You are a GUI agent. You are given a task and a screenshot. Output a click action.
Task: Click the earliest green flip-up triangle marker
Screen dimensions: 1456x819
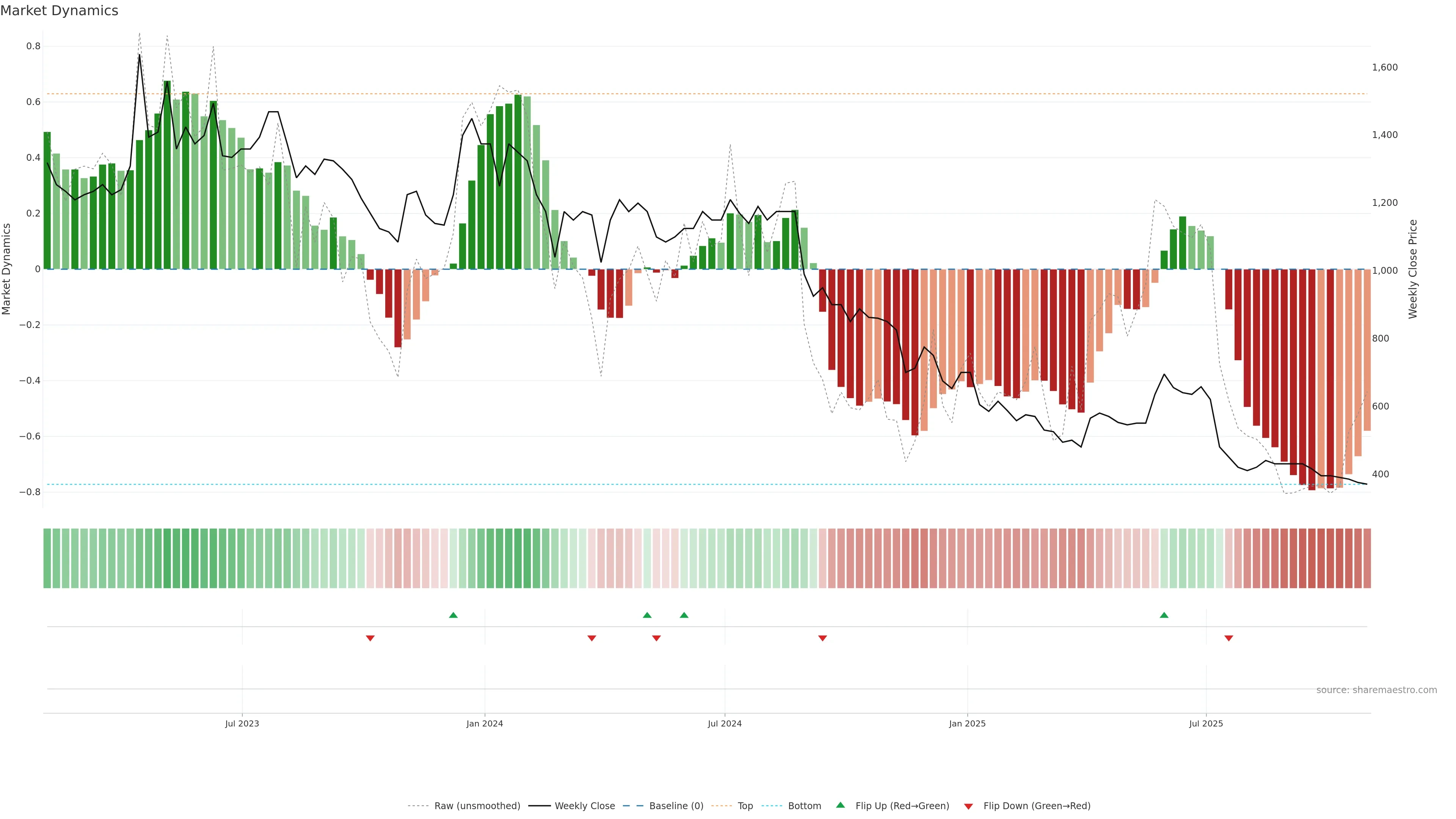pos(453,615)
